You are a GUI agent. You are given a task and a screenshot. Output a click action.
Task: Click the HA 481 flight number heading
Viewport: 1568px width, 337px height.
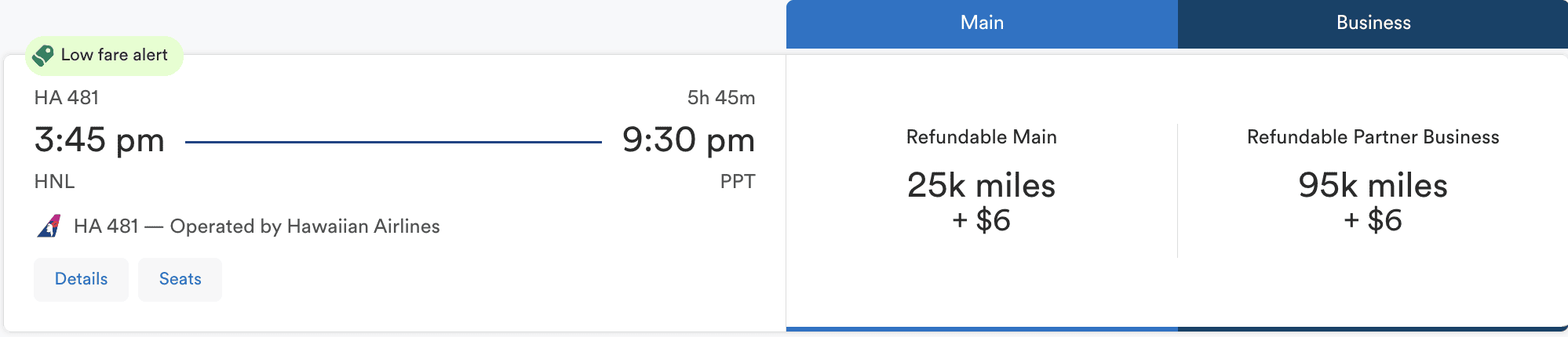[67, 98]
